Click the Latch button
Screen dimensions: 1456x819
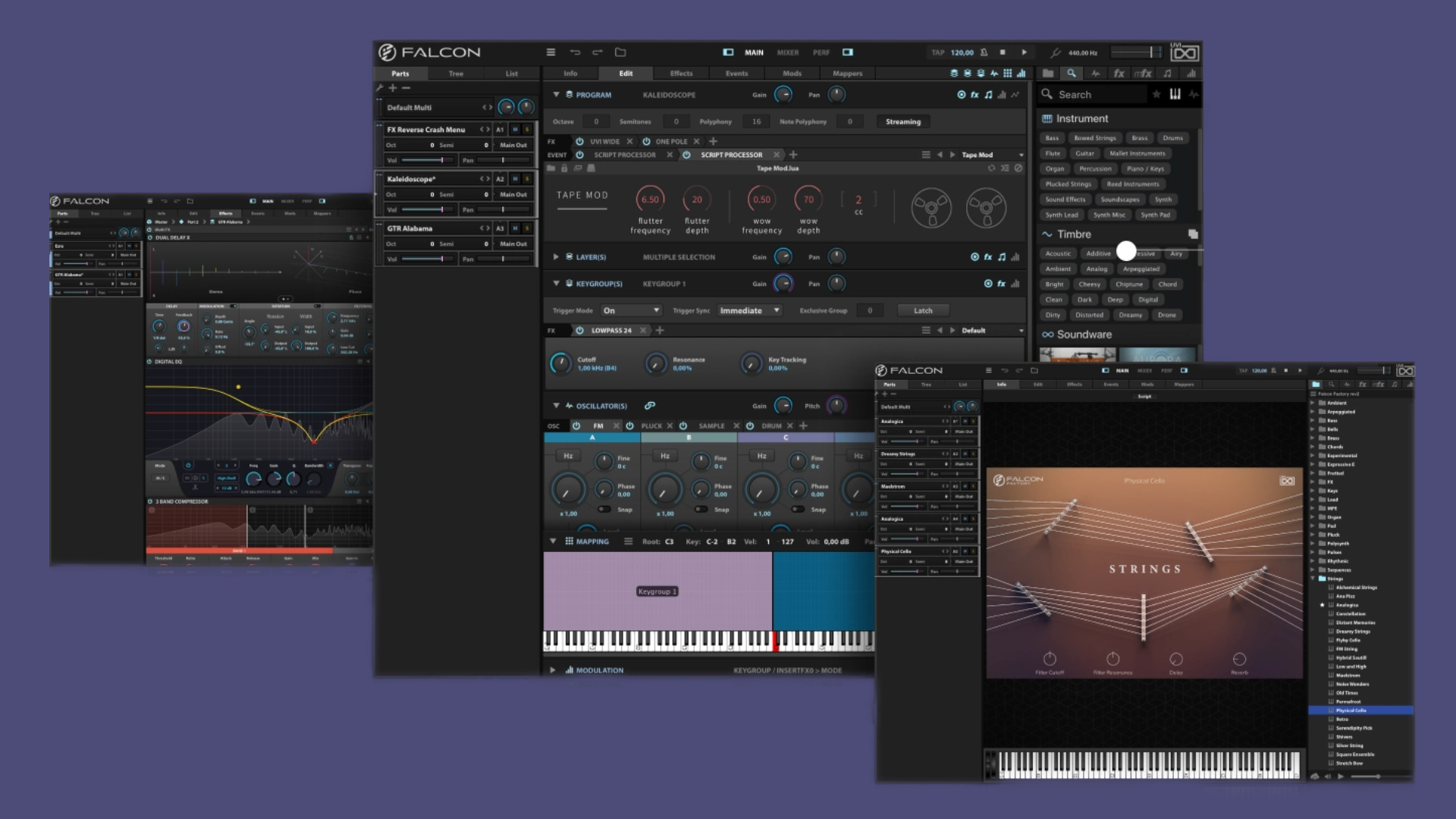923,311
